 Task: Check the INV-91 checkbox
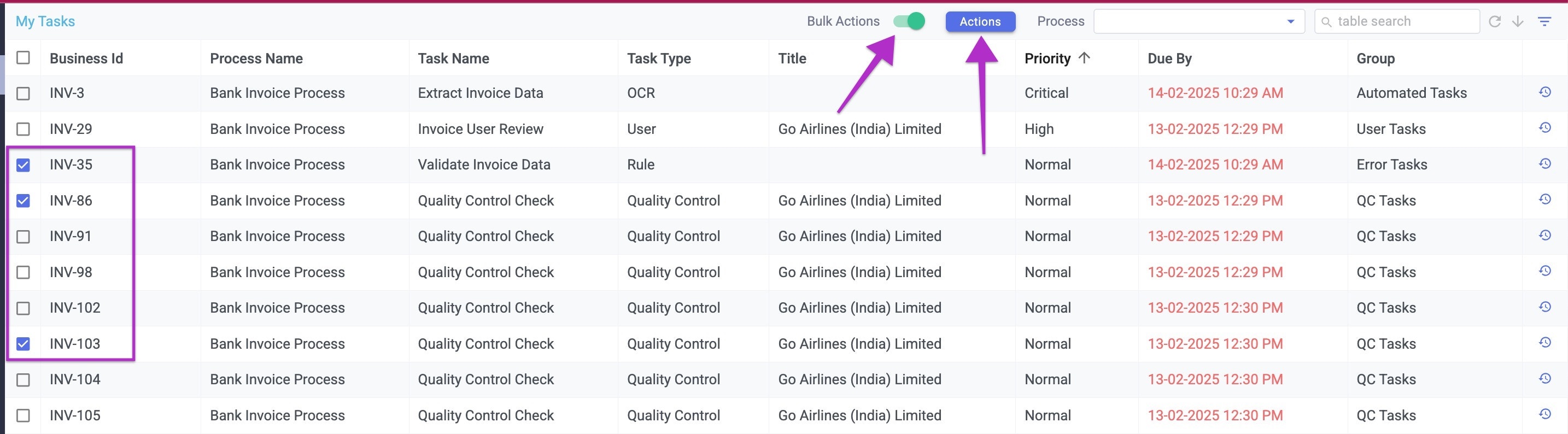(24, 236)
